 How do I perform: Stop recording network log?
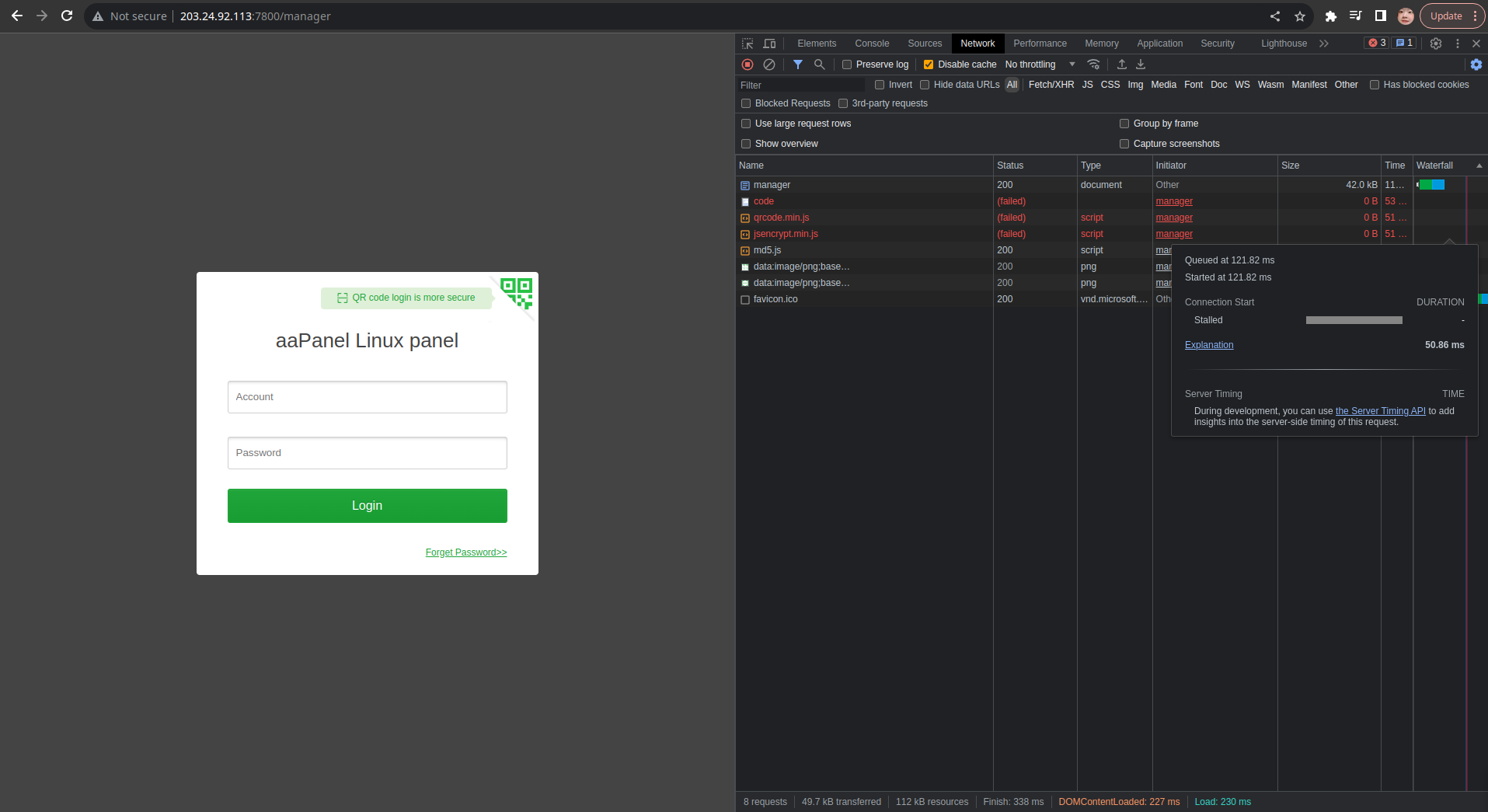coord(748,64)
